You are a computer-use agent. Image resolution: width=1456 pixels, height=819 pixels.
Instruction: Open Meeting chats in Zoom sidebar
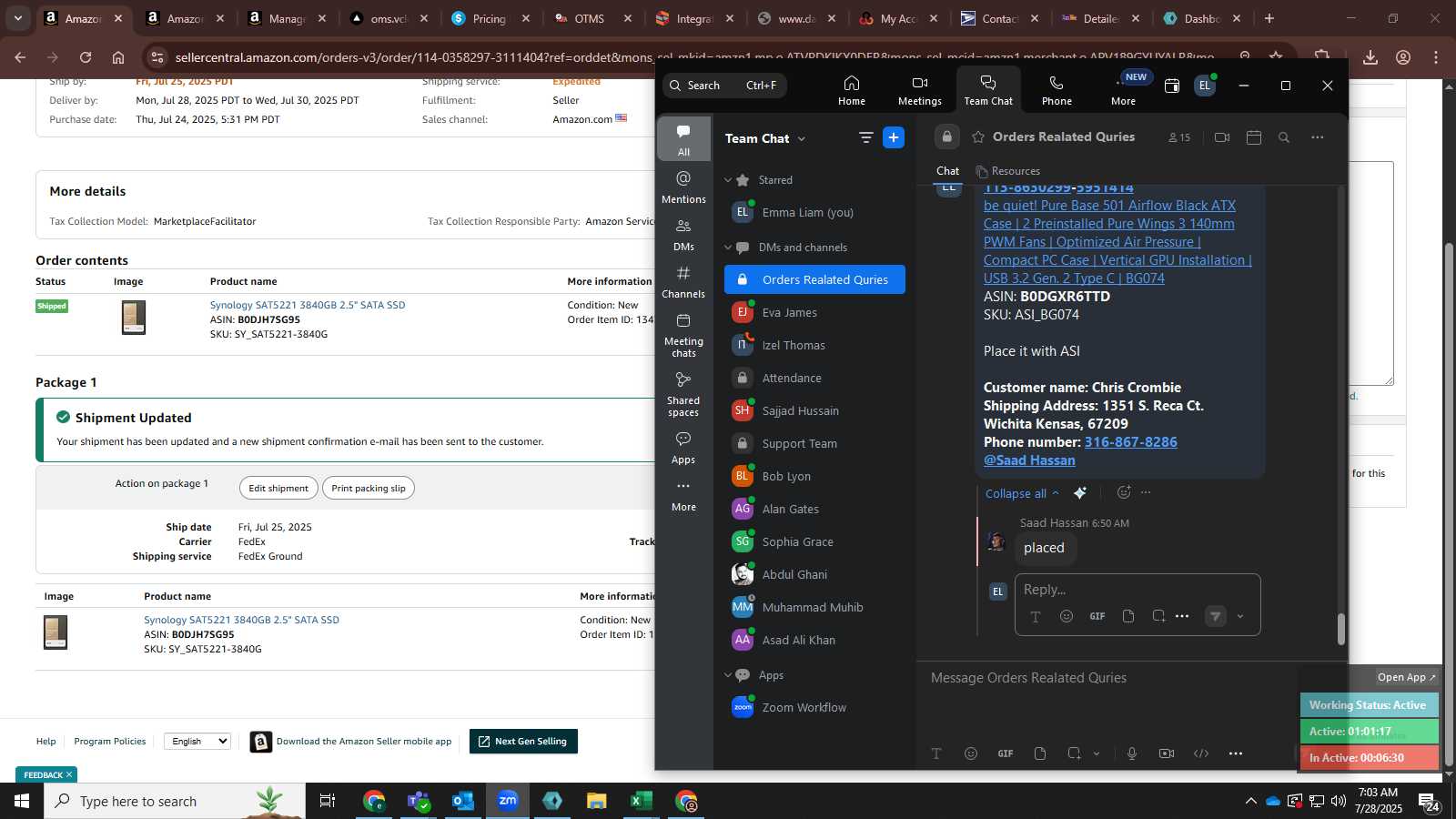[x=683, y=334]
